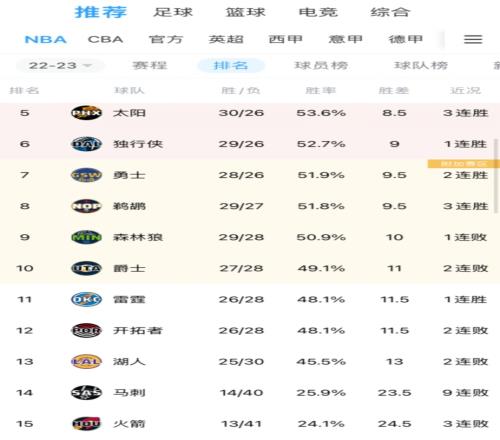Click the 近况 column header

(x=465, y=90)
